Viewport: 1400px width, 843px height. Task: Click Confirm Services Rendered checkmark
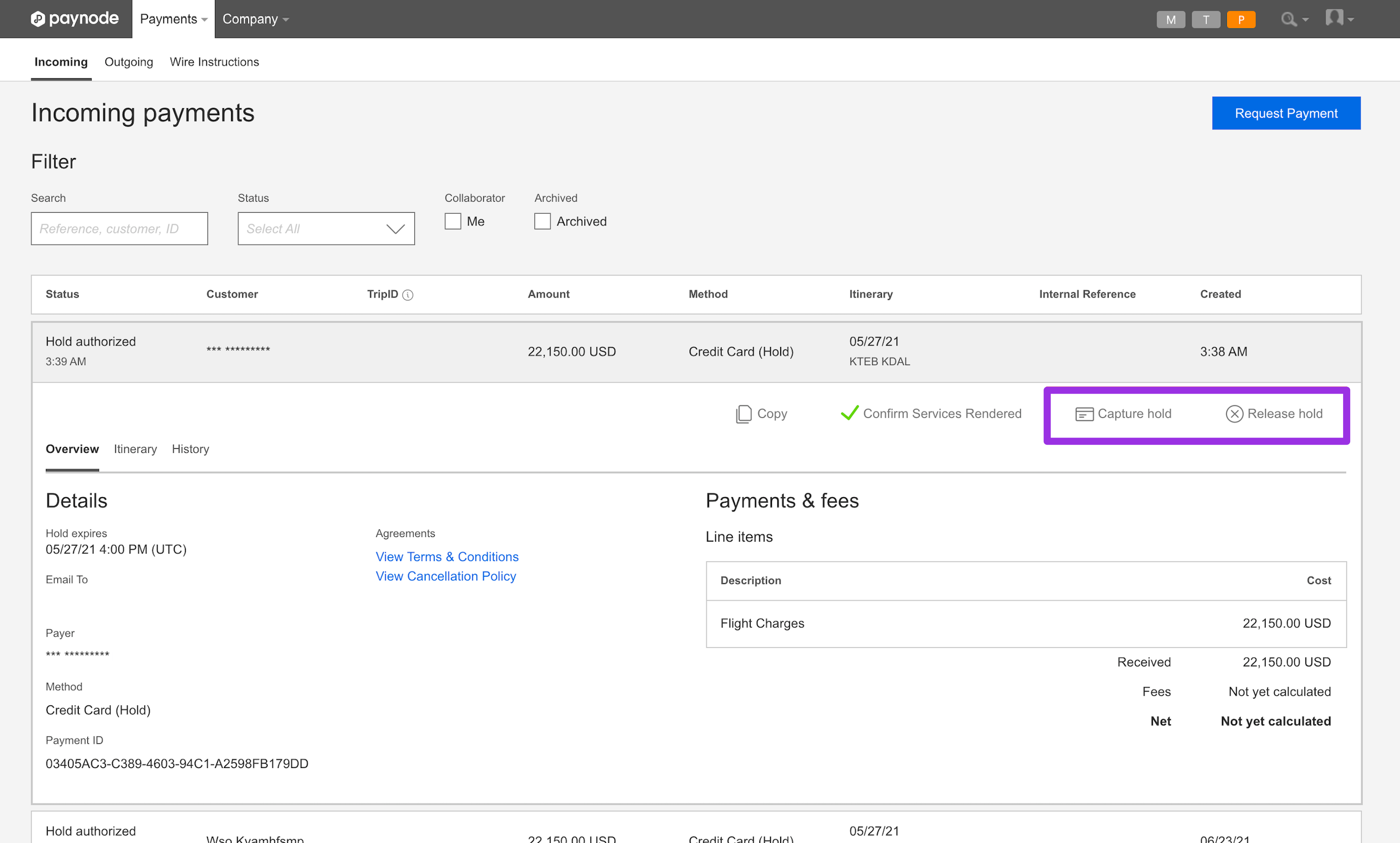point(849,413)
